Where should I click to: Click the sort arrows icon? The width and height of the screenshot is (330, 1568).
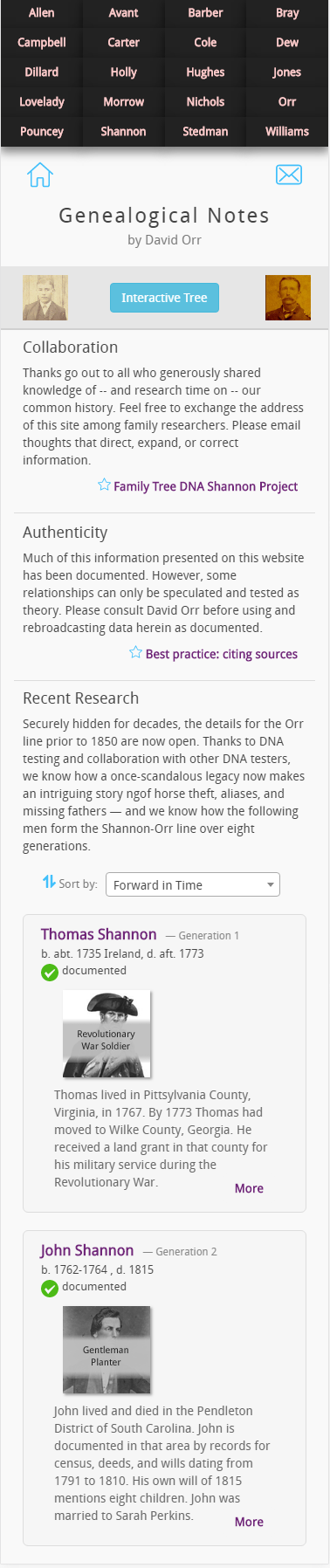coord(49,883)
